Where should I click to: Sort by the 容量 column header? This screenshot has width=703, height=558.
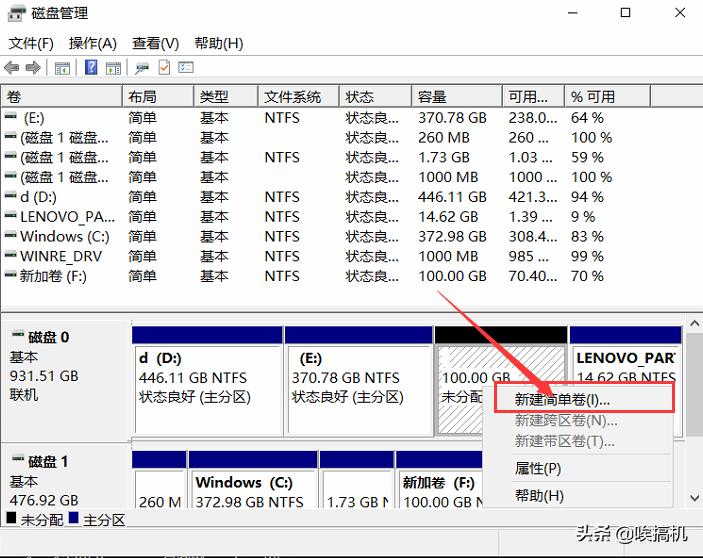coord(457,97)
